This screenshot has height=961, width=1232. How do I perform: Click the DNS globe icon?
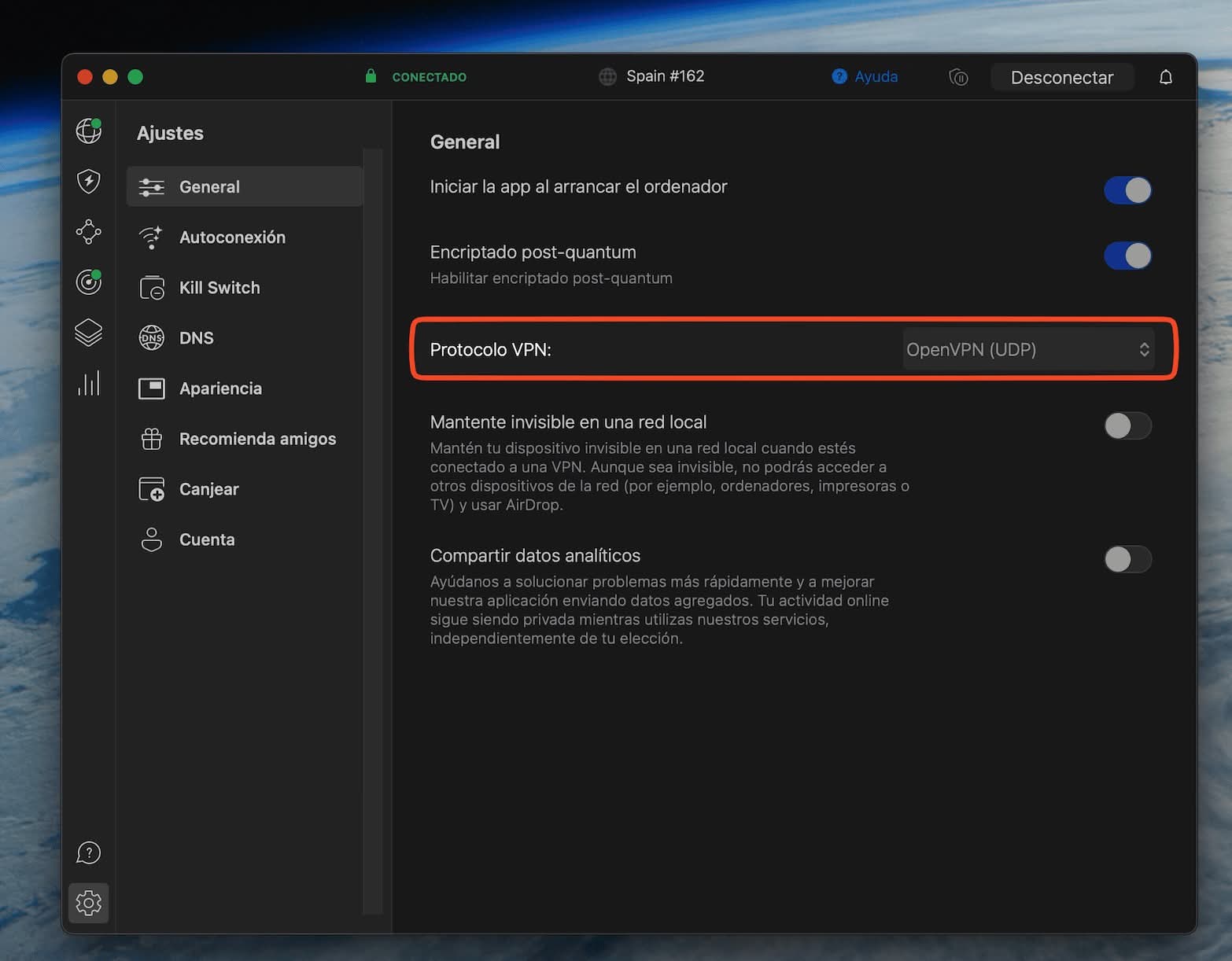coord(152,338)
